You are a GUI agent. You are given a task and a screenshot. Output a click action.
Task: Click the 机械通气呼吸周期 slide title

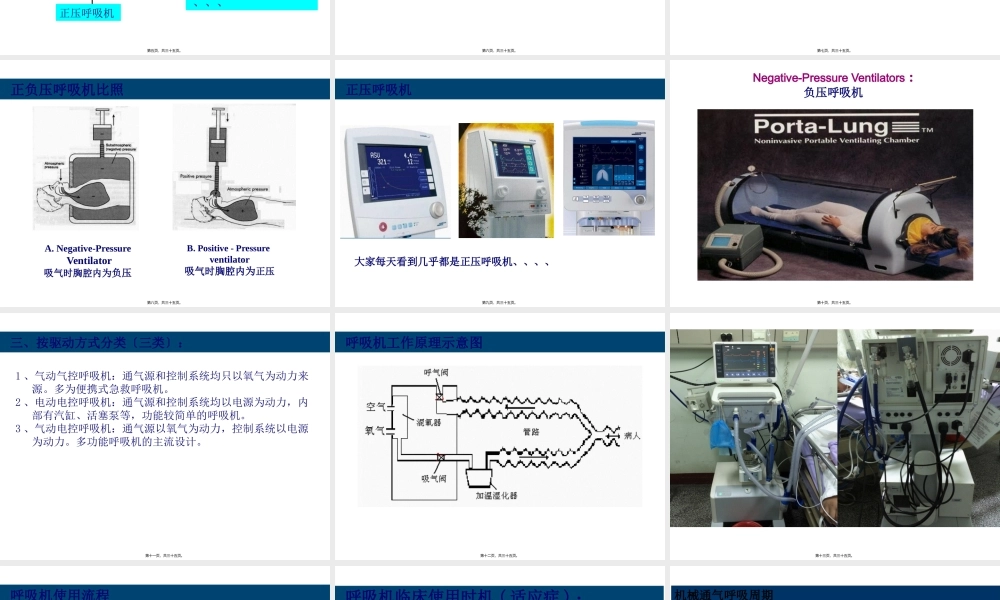point(724,591)
